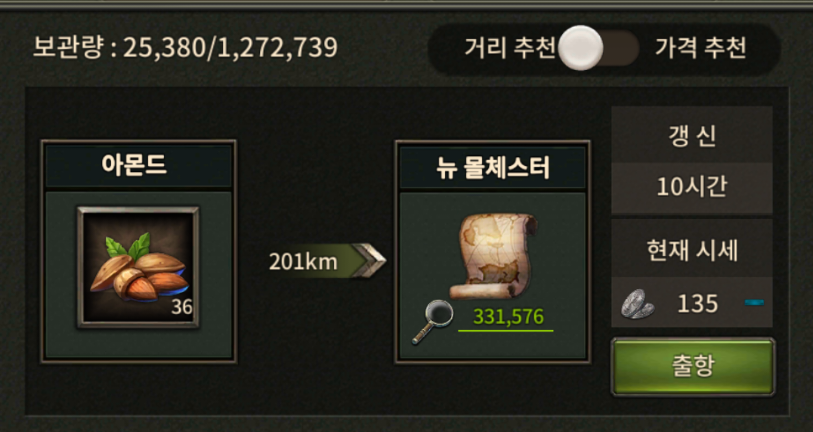The width and height of the screenshot is (813, 432).
Task: Click the green 331,576 price link
Action: [x=509, y=316]
